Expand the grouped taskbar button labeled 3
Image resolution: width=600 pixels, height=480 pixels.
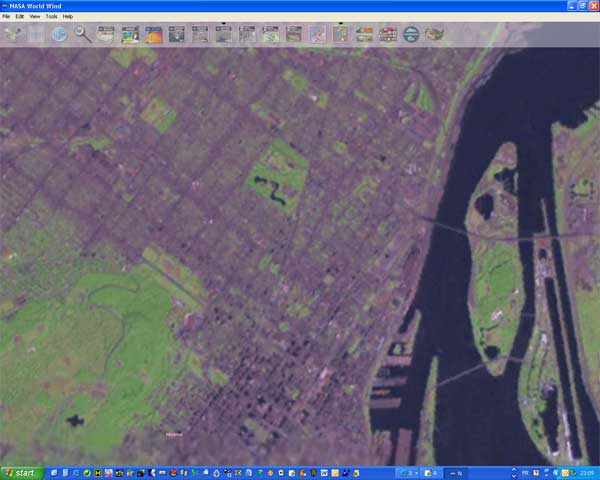click(x=408, y=472)
